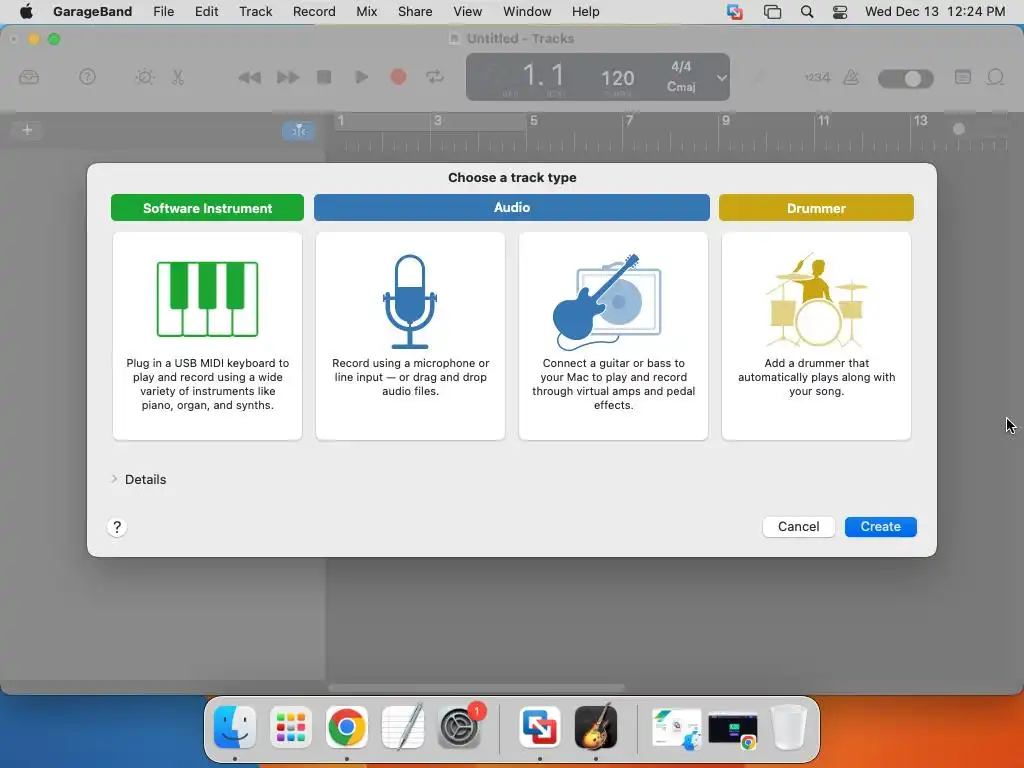Select the Software Instrument keyboard card
The image size is (1024, 768).
(x=207, y=336)
